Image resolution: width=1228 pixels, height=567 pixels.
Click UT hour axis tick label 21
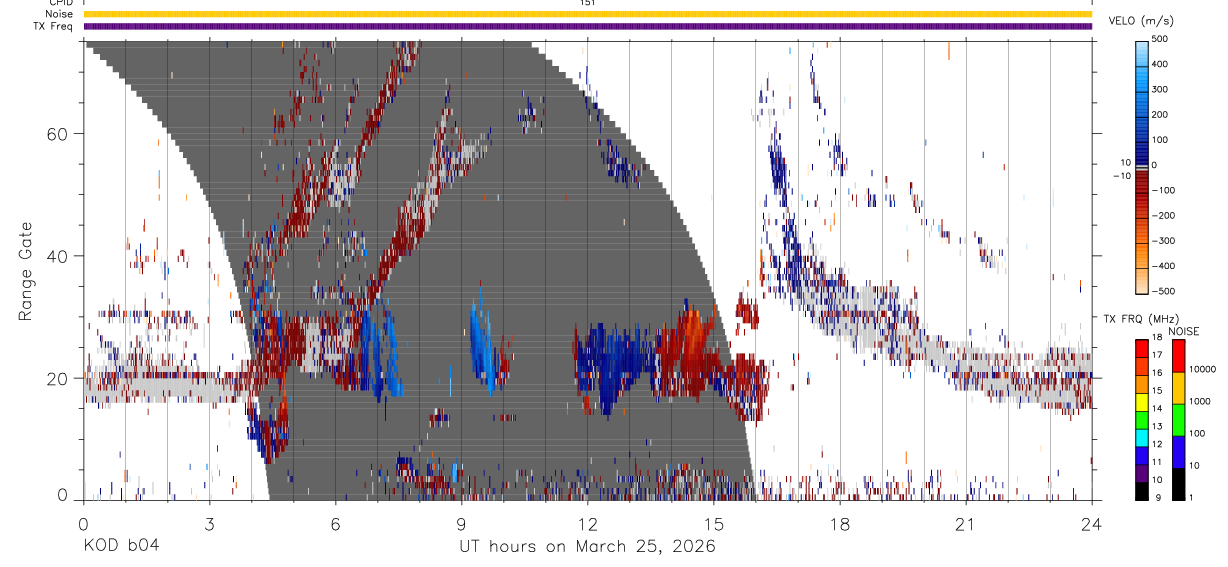click(965, 524)
